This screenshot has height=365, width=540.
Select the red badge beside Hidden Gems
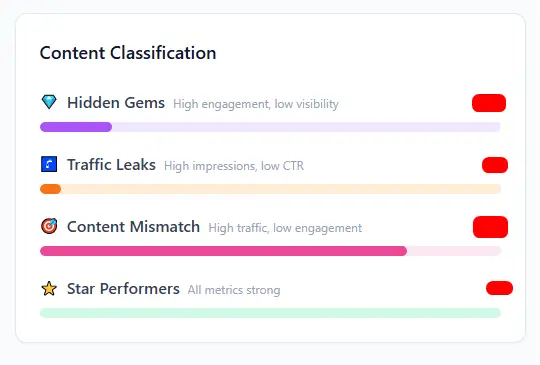(489, 103)
